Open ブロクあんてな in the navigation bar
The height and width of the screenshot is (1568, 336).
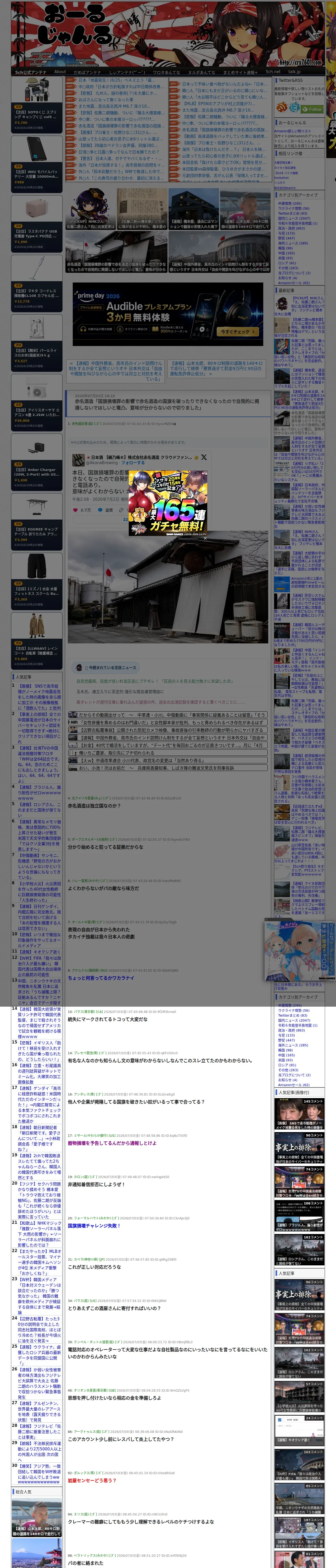[x=166, y=72]
